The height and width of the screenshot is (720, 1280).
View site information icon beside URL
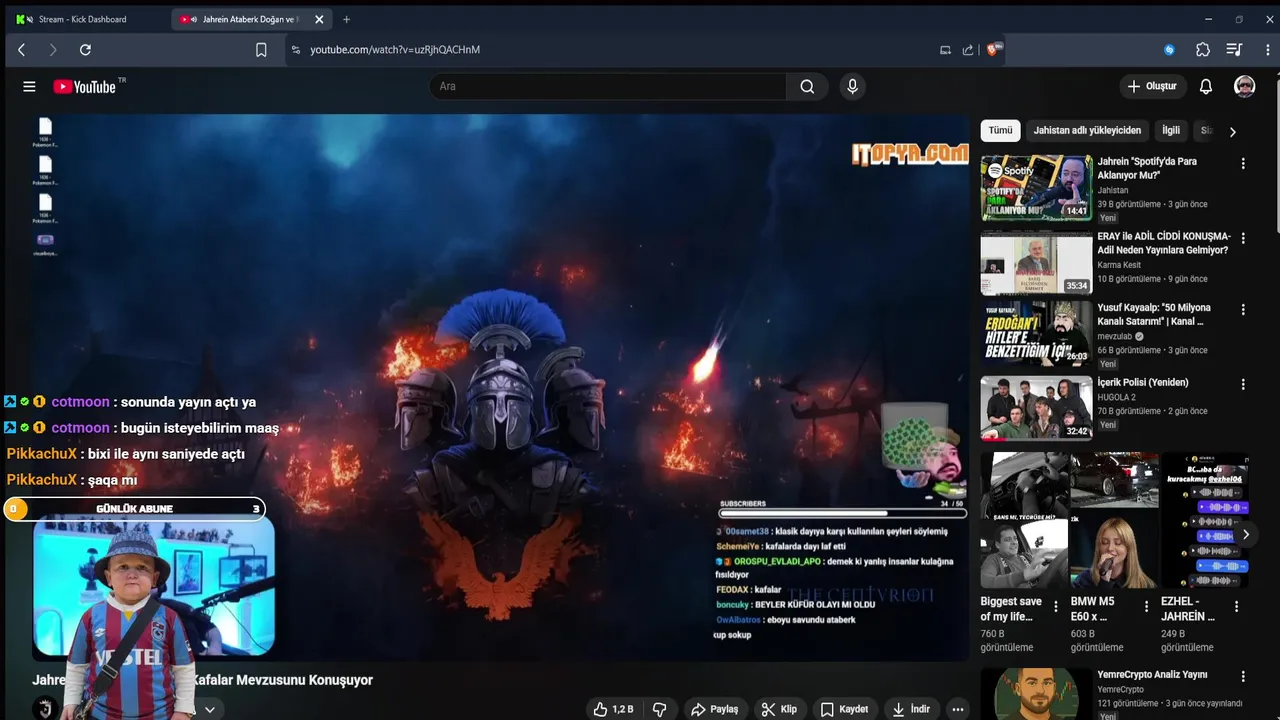pyautogui.click(x=295, y=49)
